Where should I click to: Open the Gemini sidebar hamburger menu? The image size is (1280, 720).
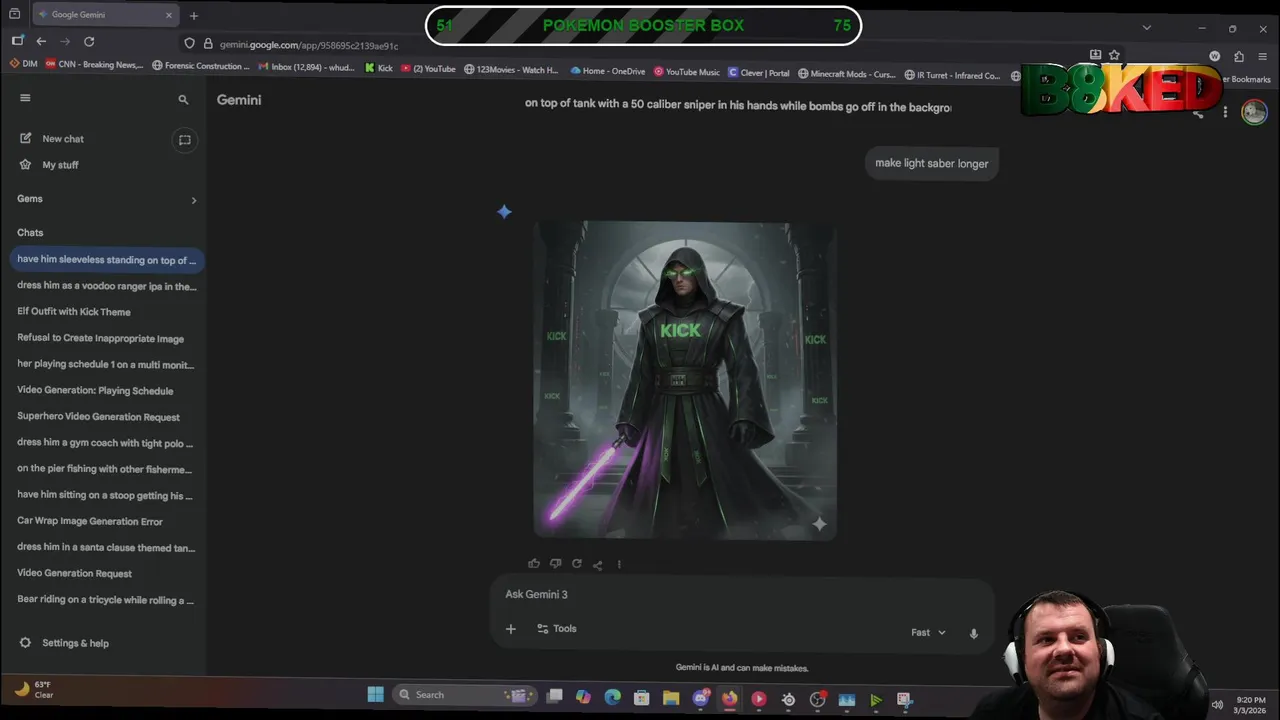25,98
